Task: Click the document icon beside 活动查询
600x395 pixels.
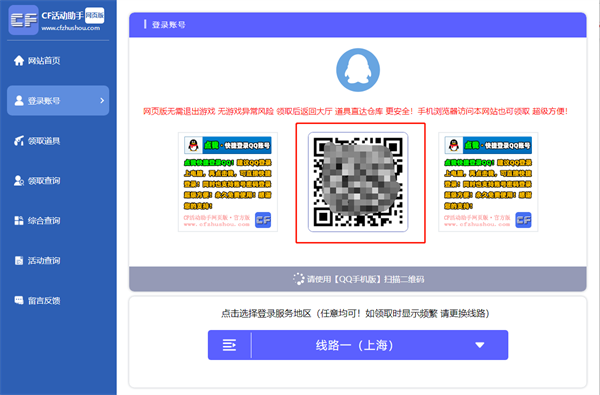Action: 19,261
